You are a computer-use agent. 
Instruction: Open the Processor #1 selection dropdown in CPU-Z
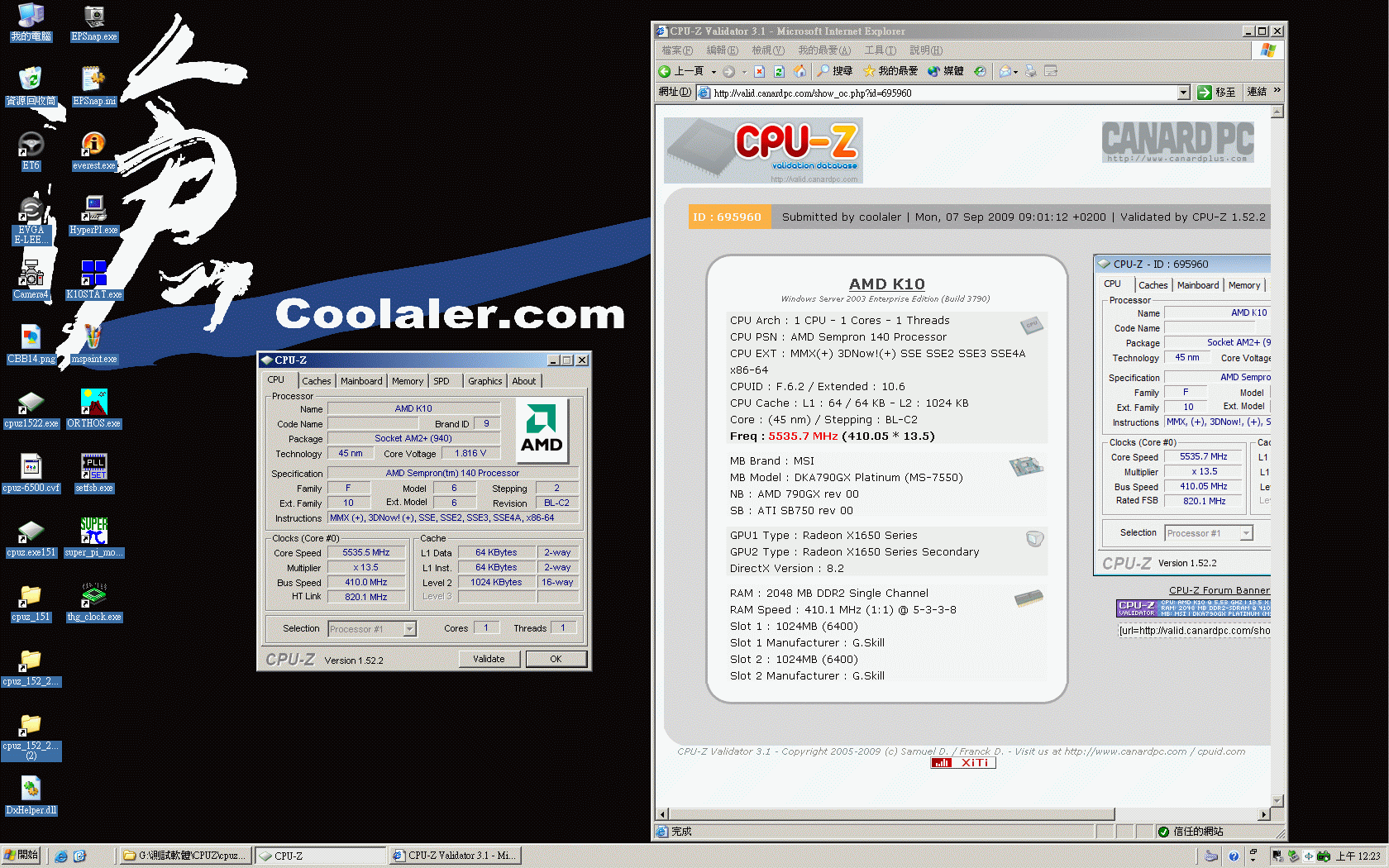409,629
